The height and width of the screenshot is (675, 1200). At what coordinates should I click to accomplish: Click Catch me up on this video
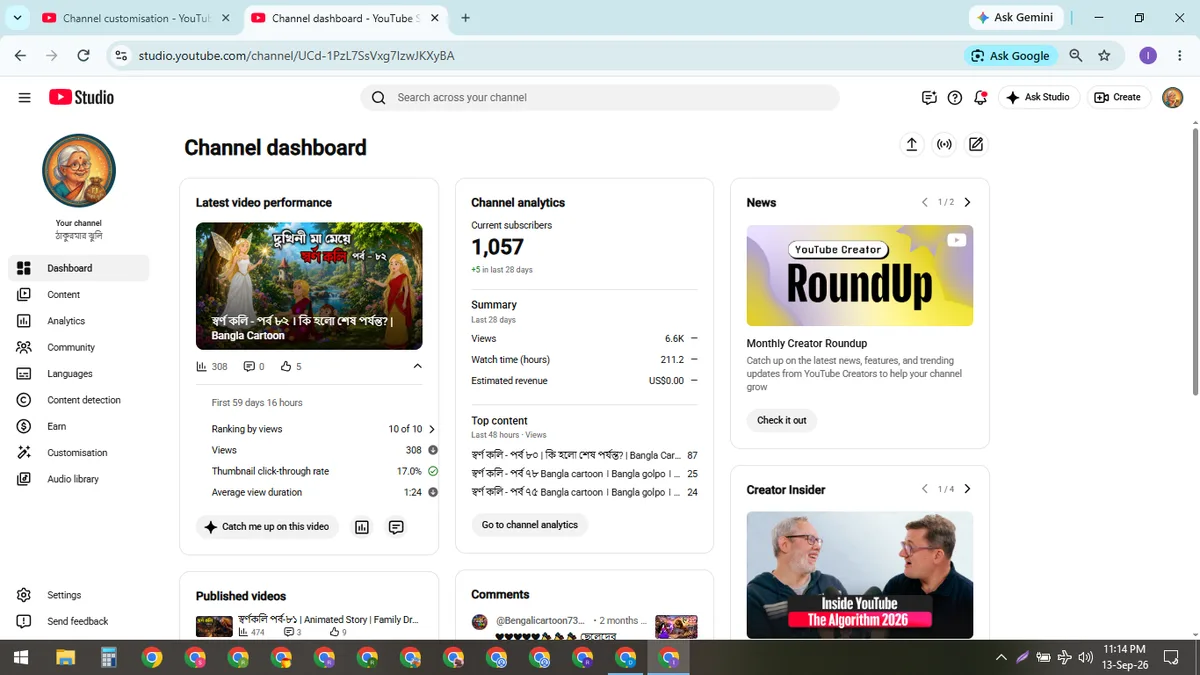267,527
